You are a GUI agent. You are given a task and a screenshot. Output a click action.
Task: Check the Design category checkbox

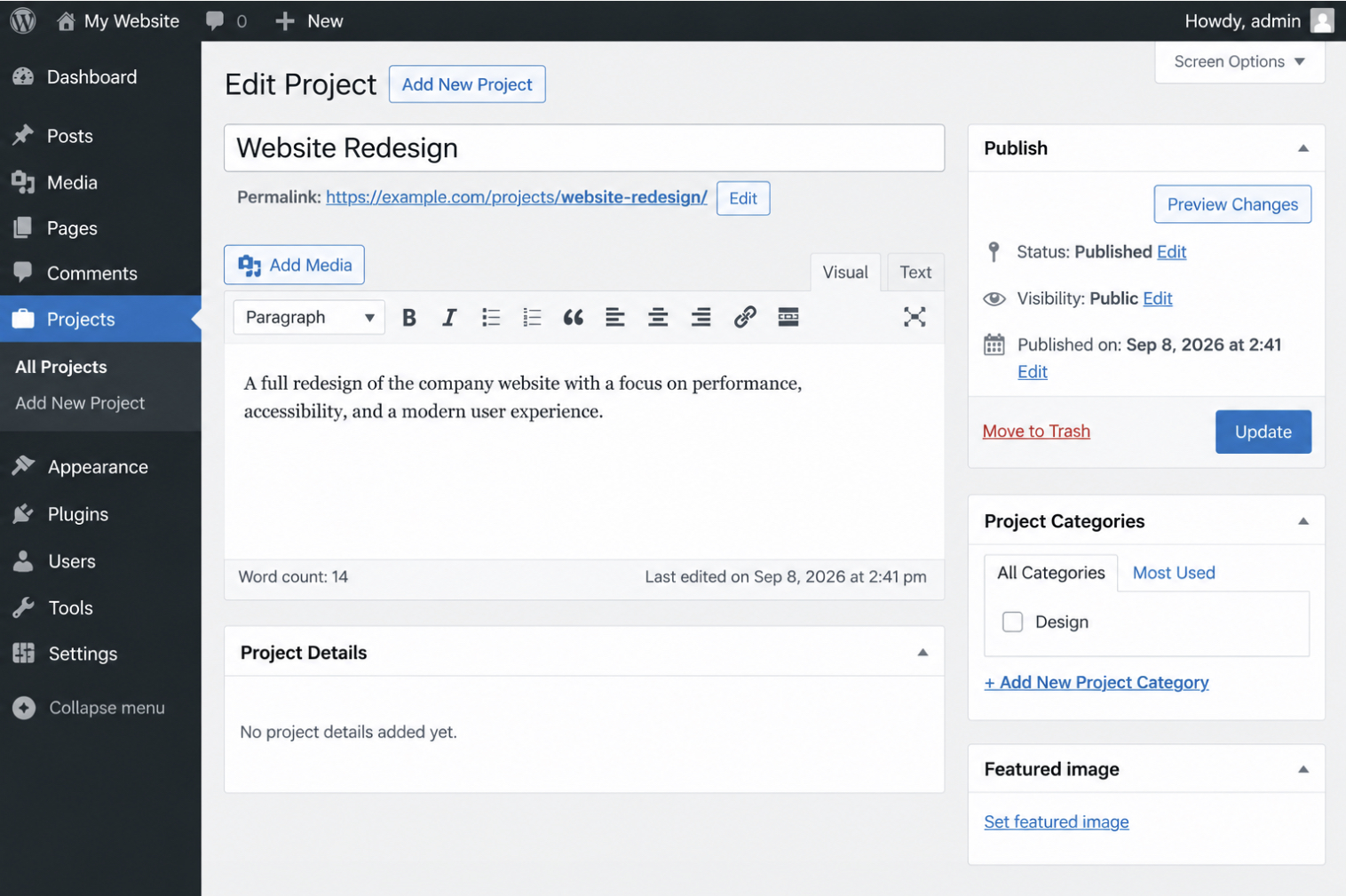1012,622
